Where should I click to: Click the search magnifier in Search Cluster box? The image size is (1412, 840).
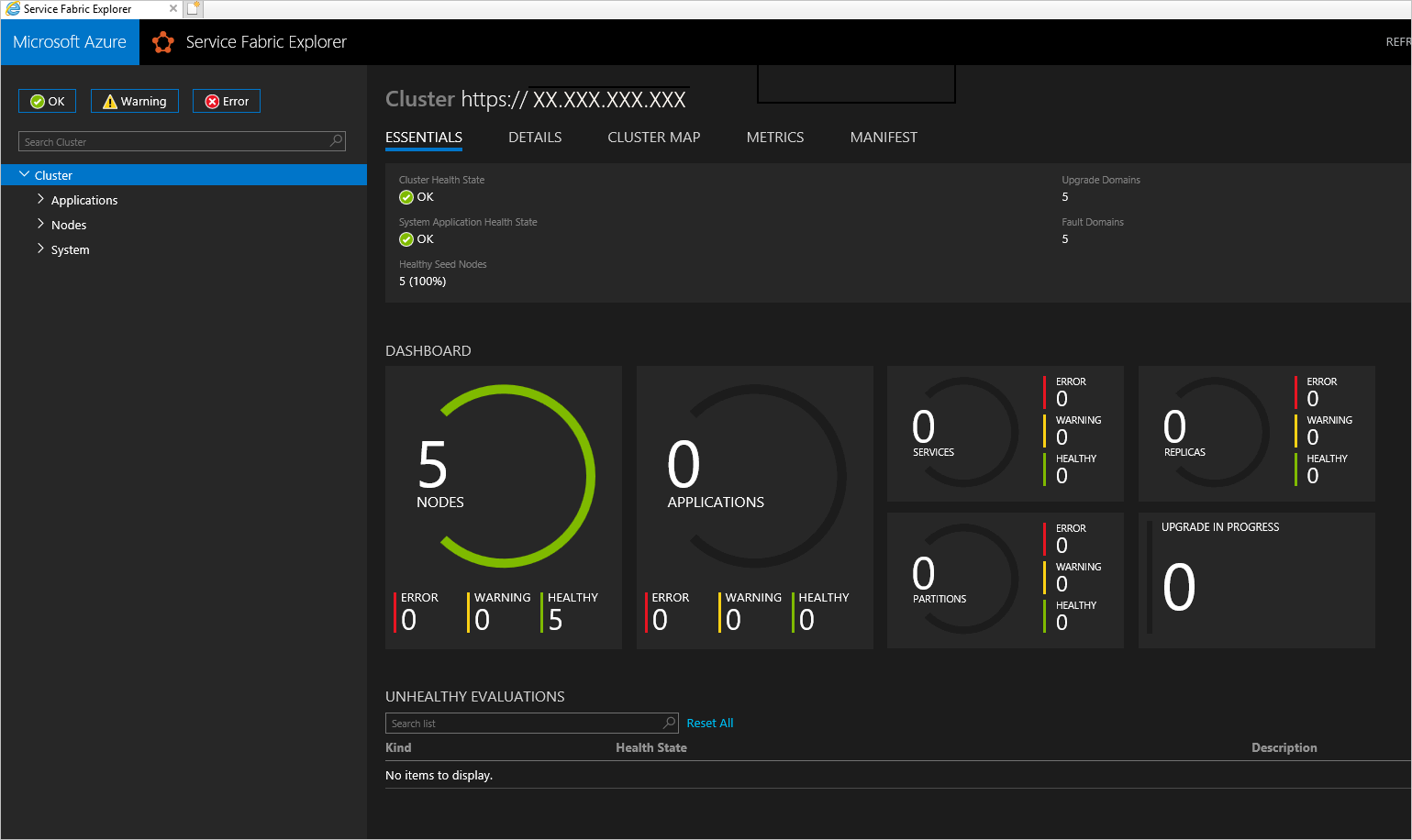click(336, 141)
